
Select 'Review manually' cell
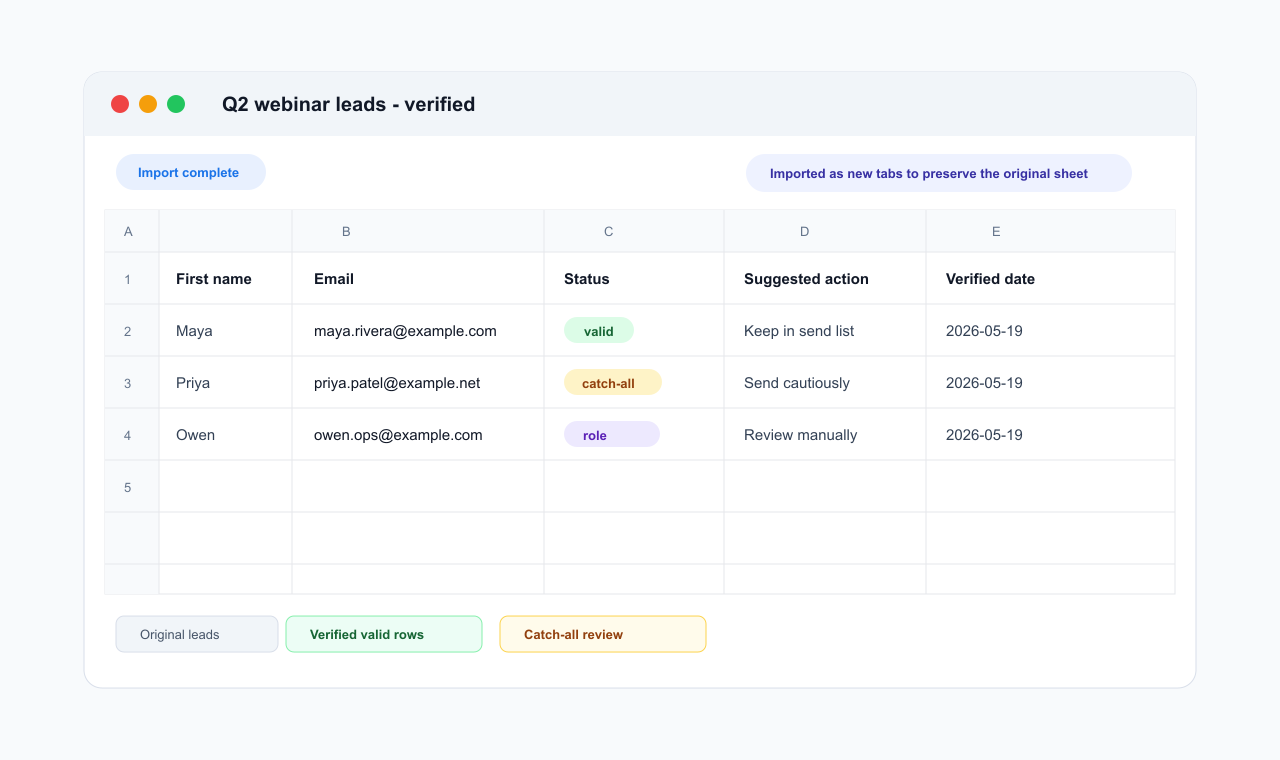pos(825,435)
